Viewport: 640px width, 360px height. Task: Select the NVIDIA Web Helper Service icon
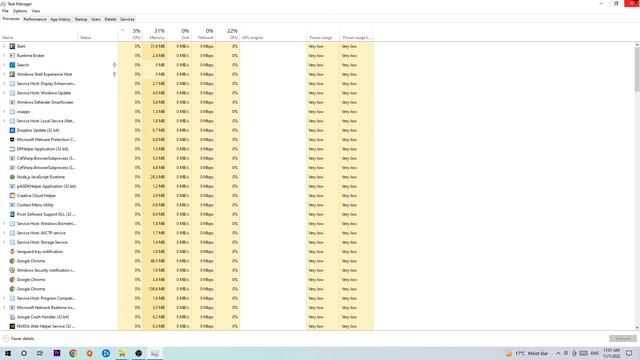click(x=12, y=326)
